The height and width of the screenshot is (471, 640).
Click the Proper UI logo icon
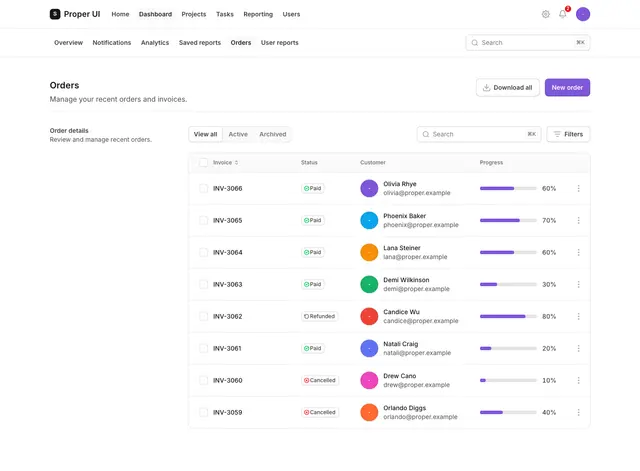pyautogui.click(x=55, y=14)
